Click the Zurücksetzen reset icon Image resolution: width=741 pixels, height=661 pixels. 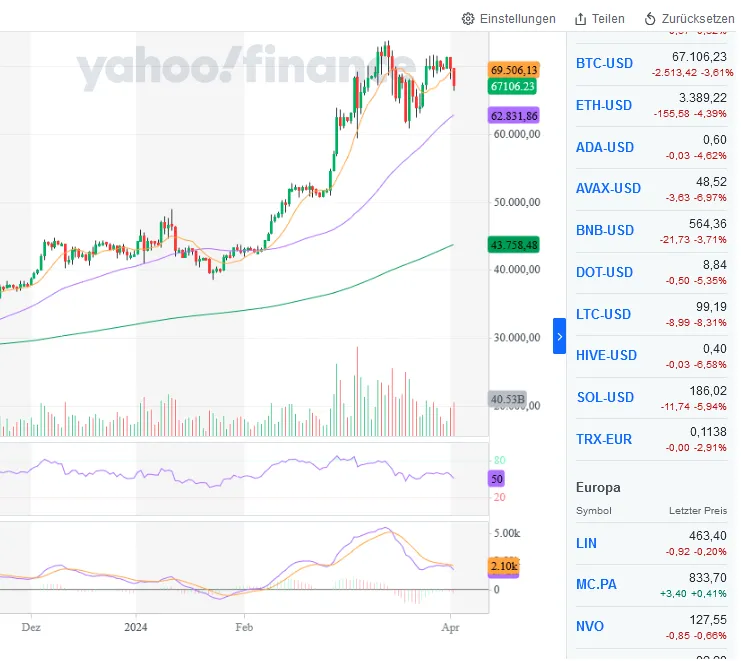point(650,19)
